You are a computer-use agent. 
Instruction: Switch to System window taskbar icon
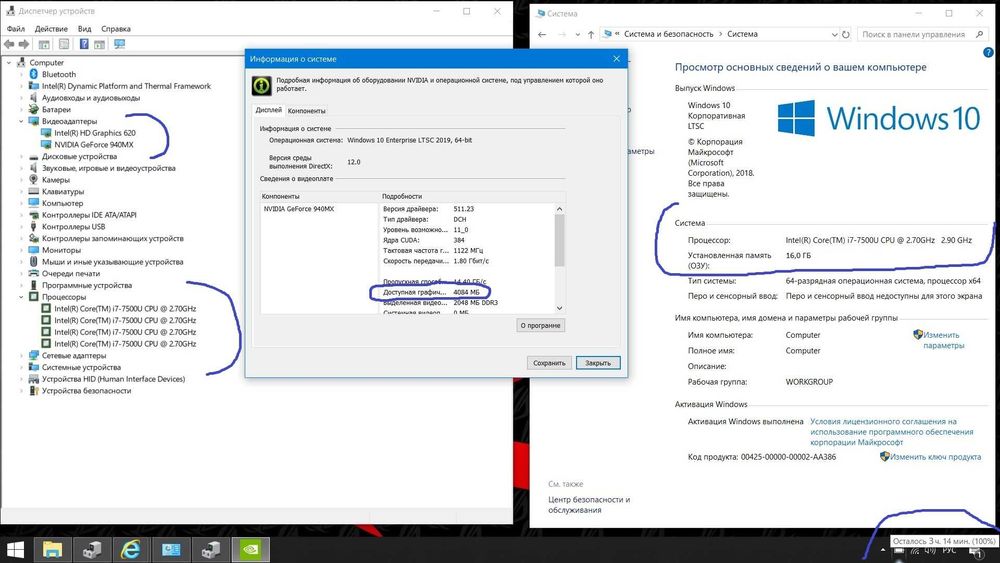171,550
